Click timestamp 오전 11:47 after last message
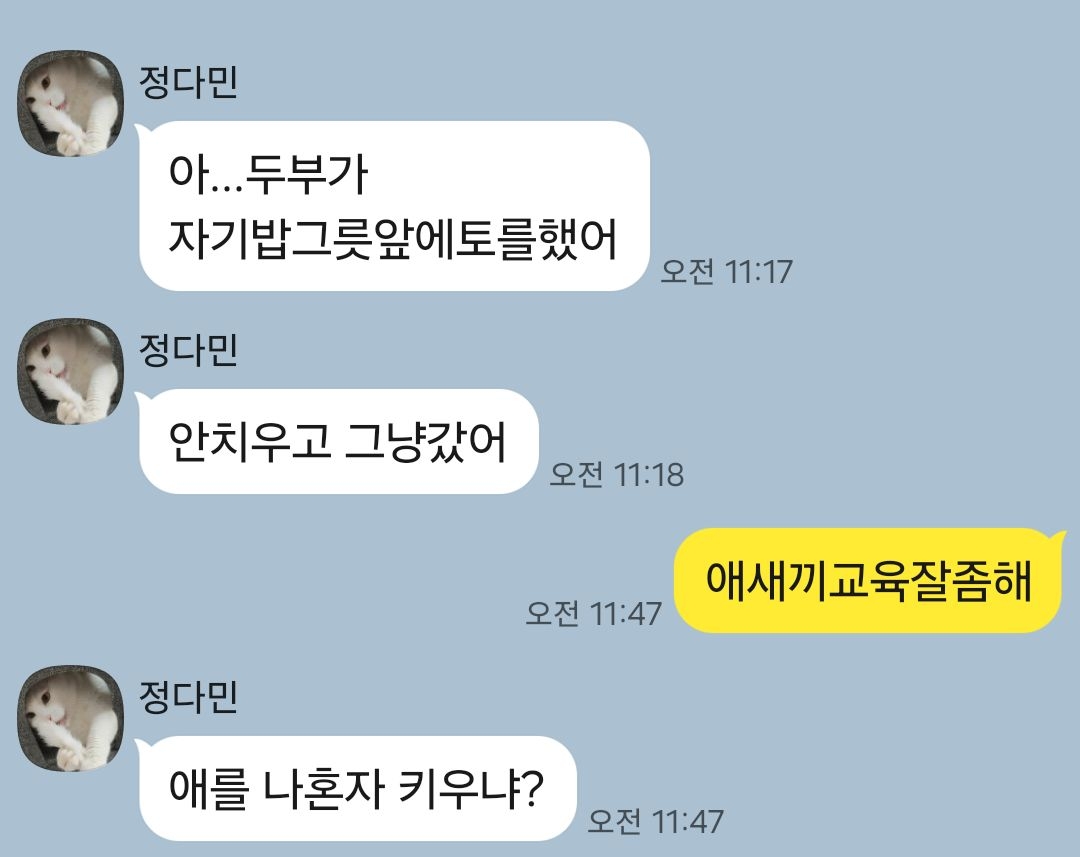1080x857 pixels. tap(655, 820)
